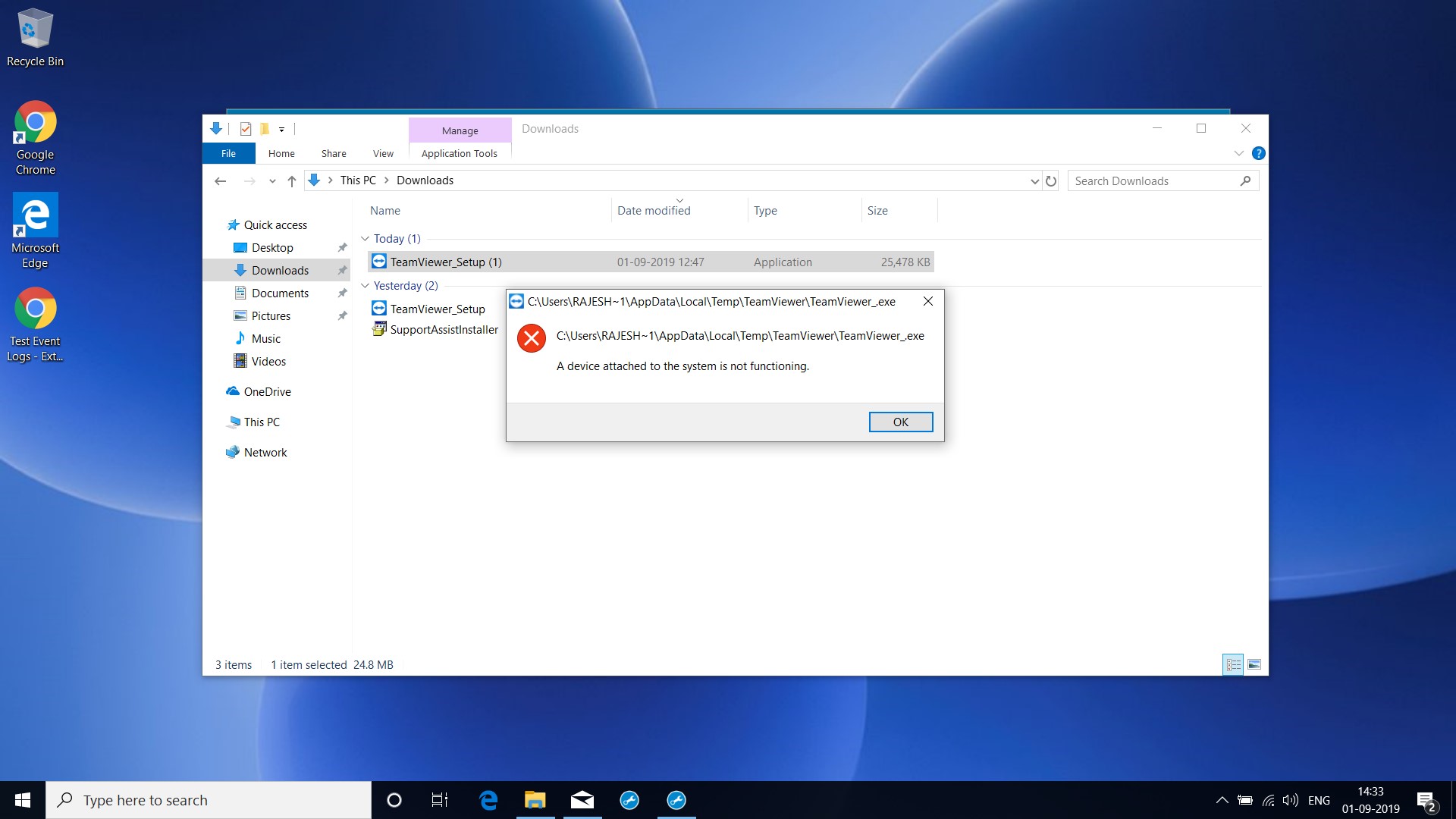Screen dimensions: 1456x819
Task: Click the Up arrow to go to This PC
Action: [x=292, y=180]
